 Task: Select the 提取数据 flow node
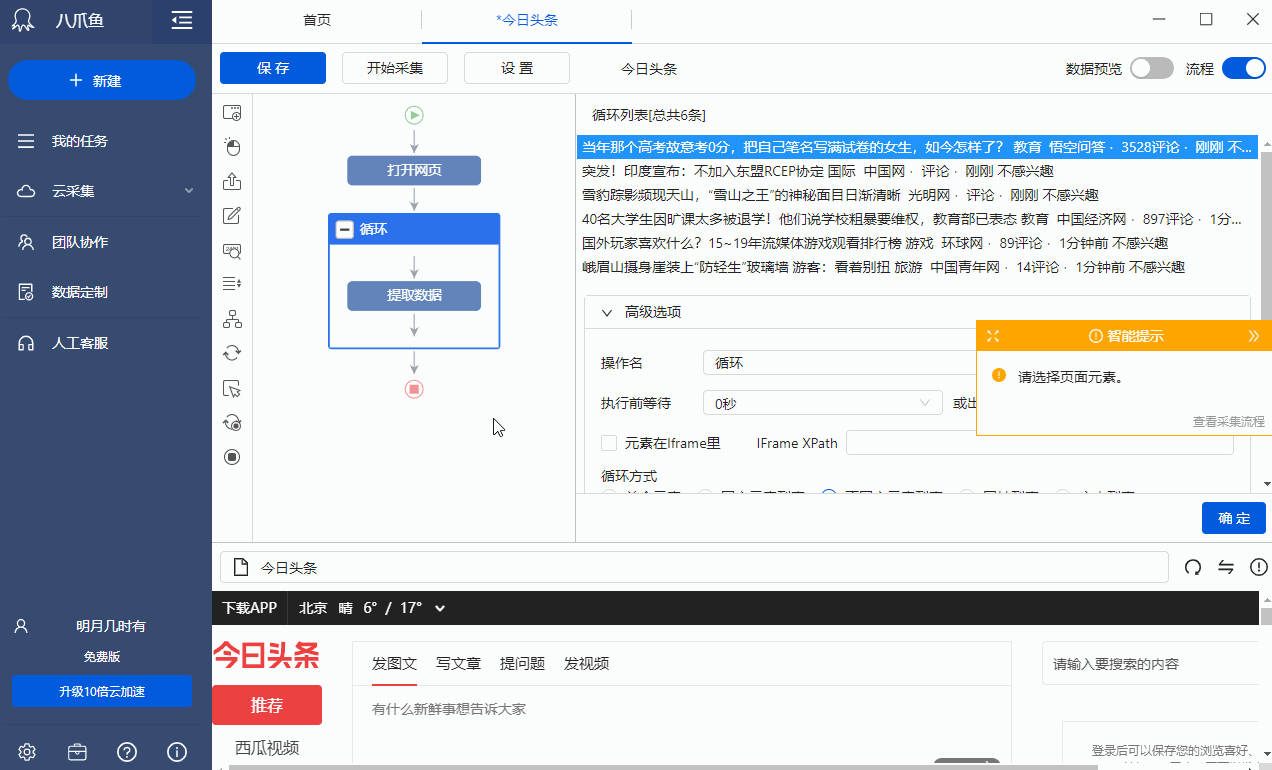[414, 296]
